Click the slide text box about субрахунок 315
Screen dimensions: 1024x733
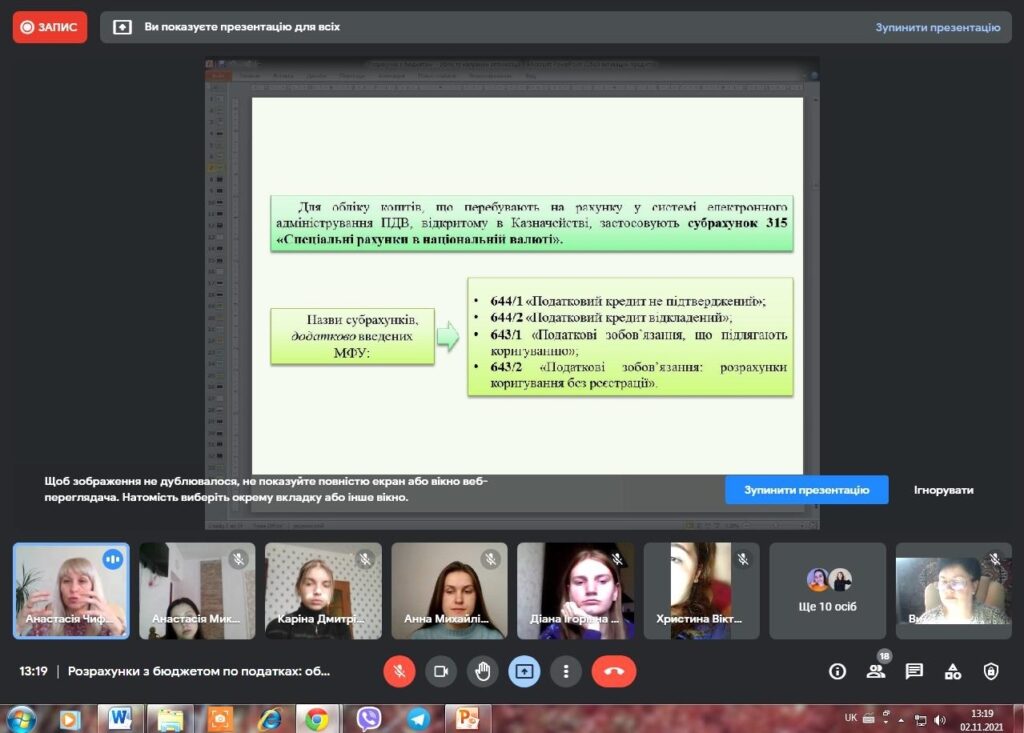[532, 223]
